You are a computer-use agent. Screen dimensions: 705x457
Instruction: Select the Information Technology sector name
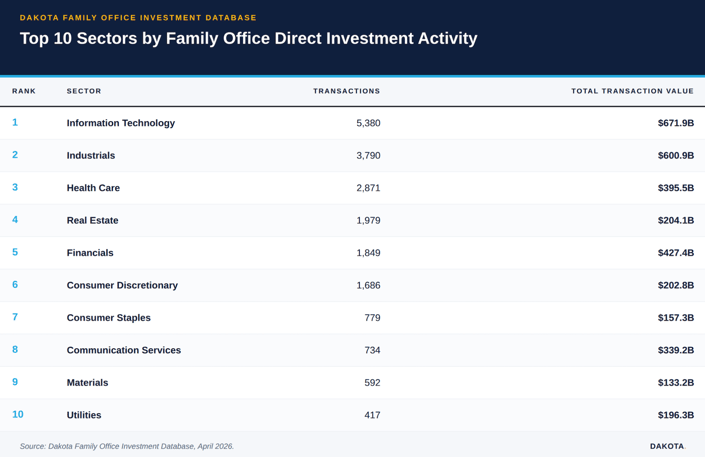120,123
